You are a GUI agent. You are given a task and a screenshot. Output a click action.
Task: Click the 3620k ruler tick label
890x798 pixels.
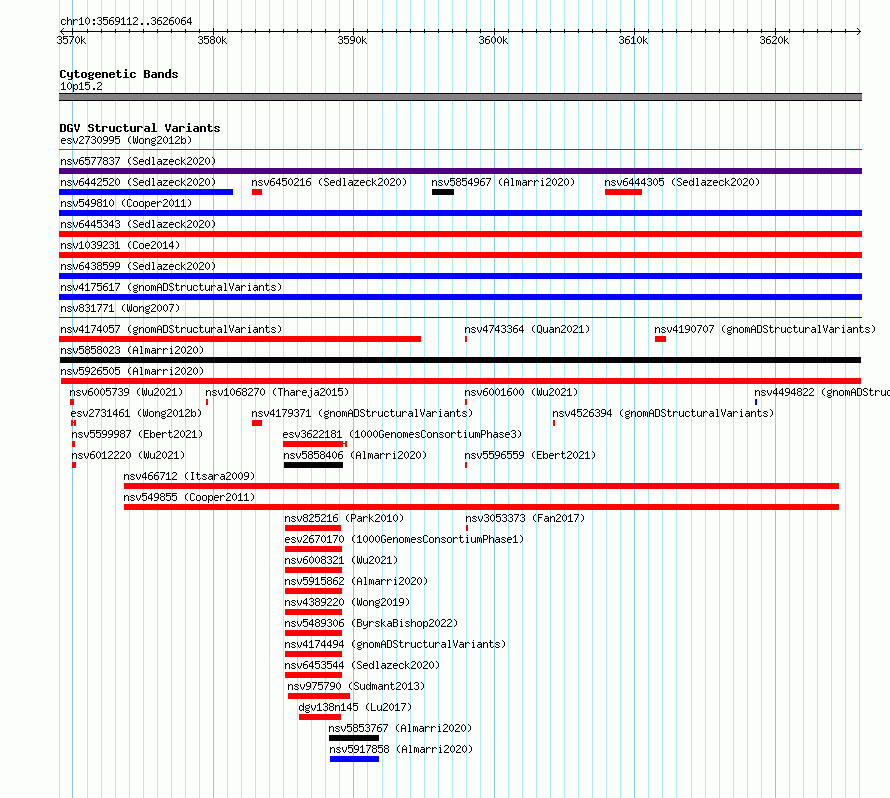pos(774,40)
